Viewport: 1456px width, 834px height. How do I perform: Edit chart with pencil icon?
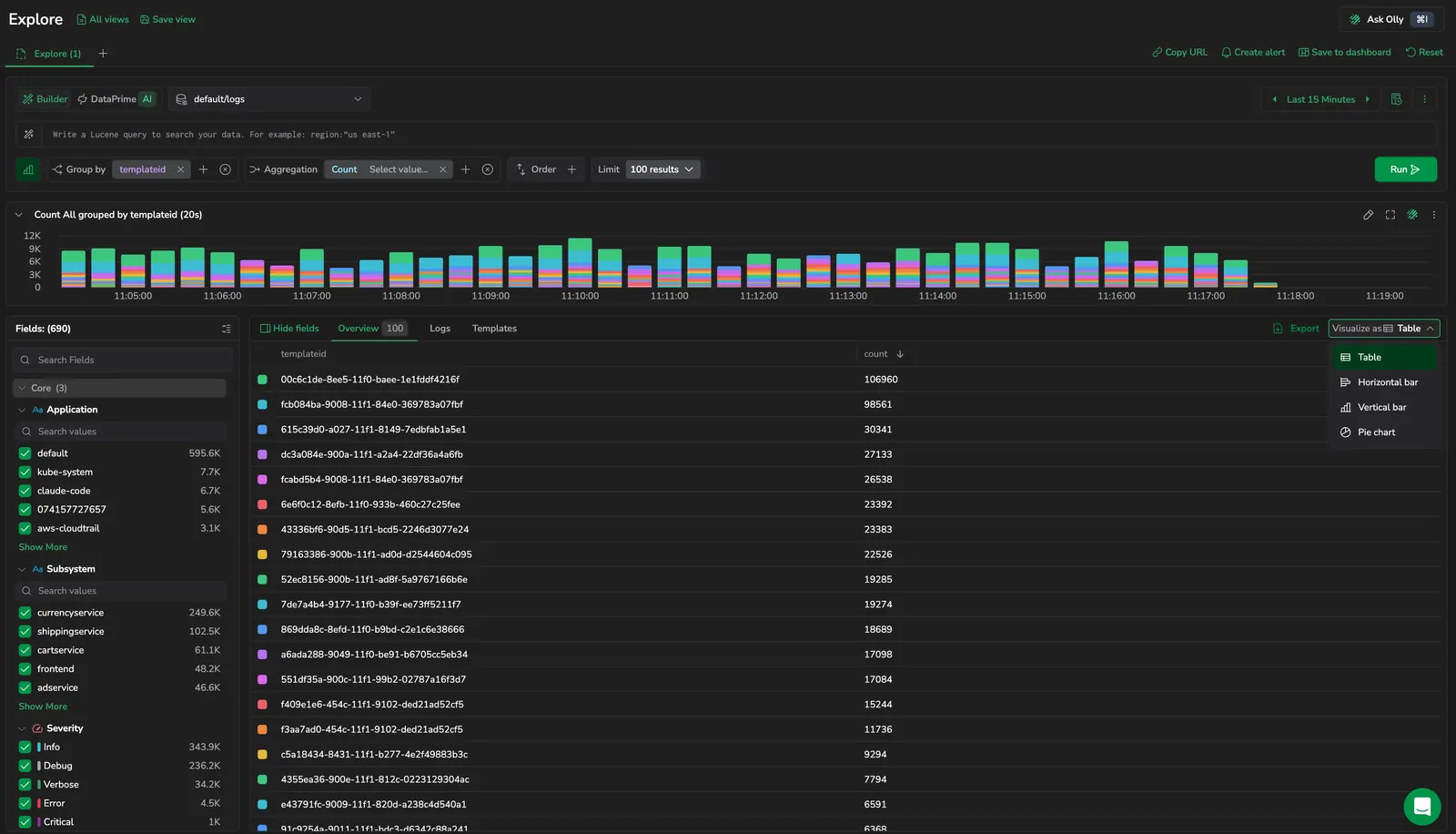pos(1368,215)
